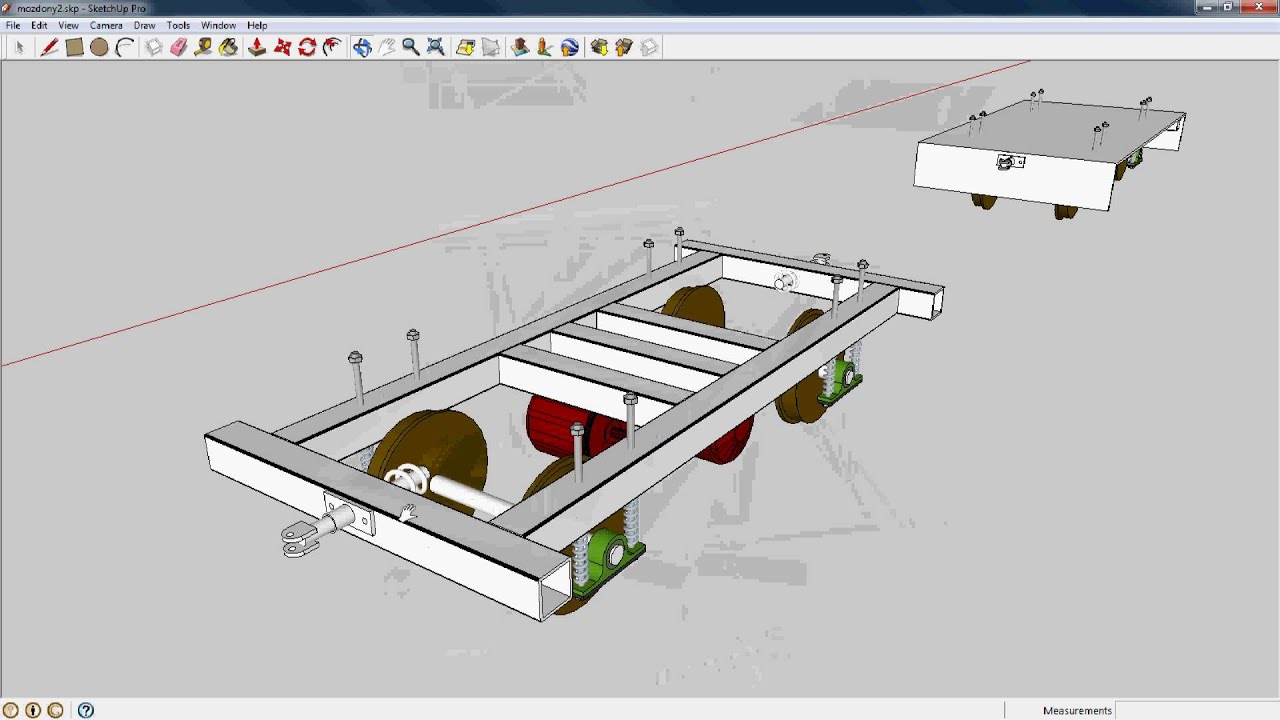This screenshot has width=1280, height=720.
Task: Click the Preview in Google Earth icon
Action: 570,47
